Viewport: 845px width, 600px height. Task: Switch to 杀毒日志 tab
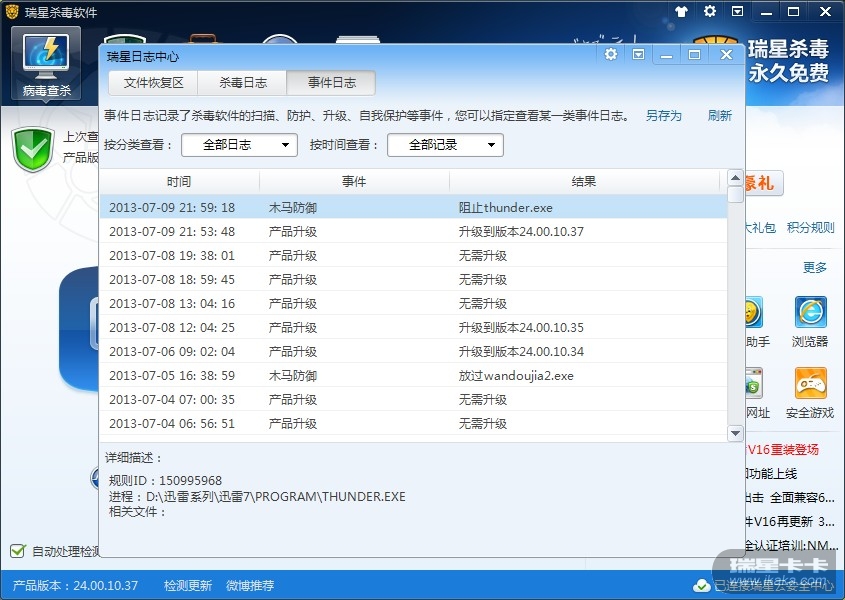point(243,82)
